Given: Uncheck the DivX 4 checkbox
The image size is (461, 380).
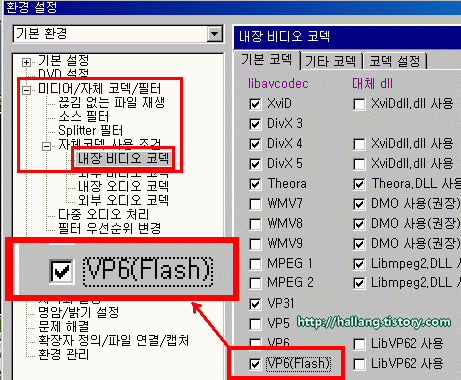Looking at the screenshot, I should [255, 144].
